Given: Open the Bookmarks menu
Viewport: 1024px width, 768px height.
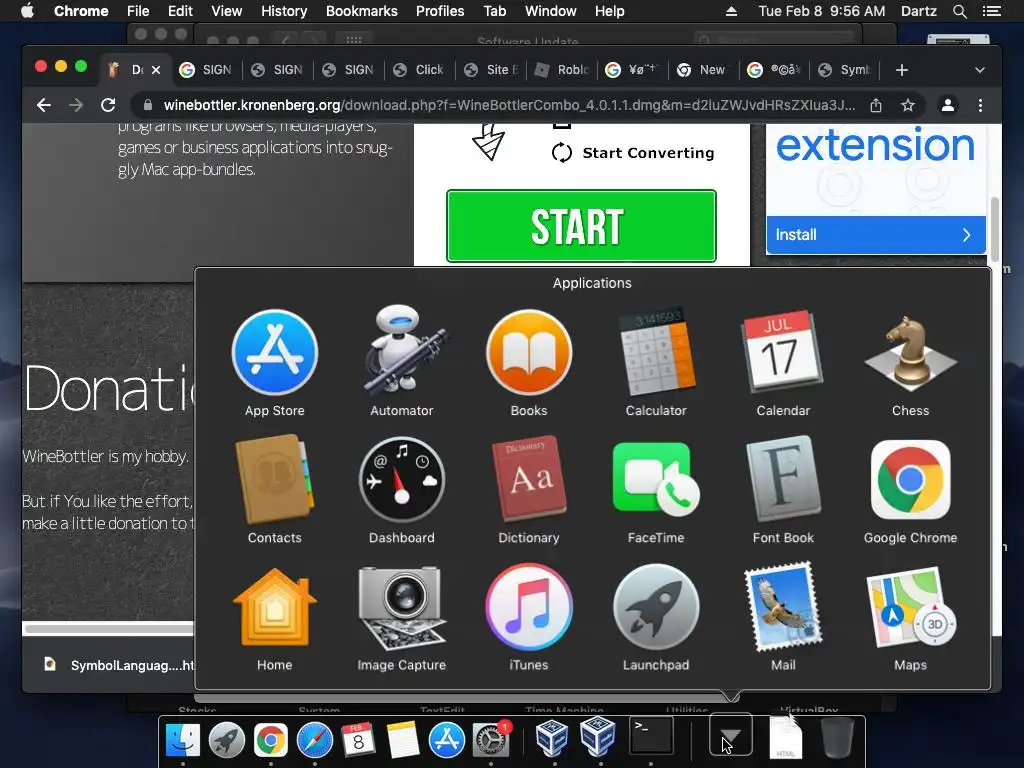Looking at the screenshot, I should tap(361, 11).
